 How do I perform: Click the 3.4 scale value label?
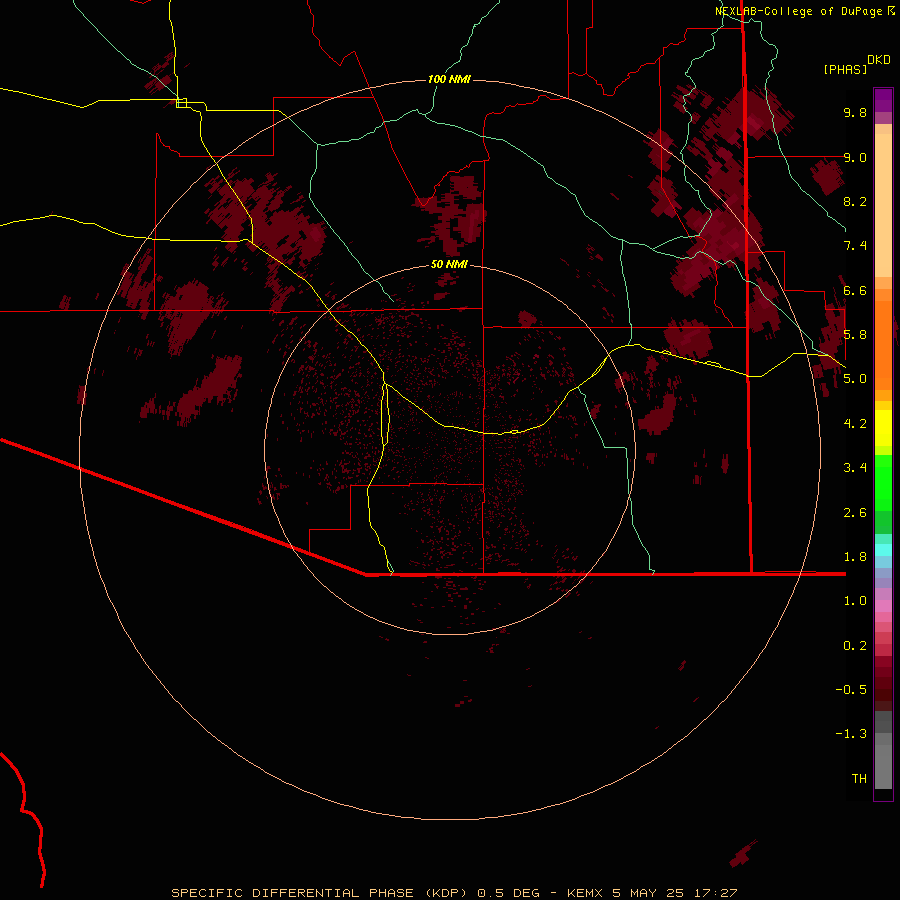tap(855, 468)
